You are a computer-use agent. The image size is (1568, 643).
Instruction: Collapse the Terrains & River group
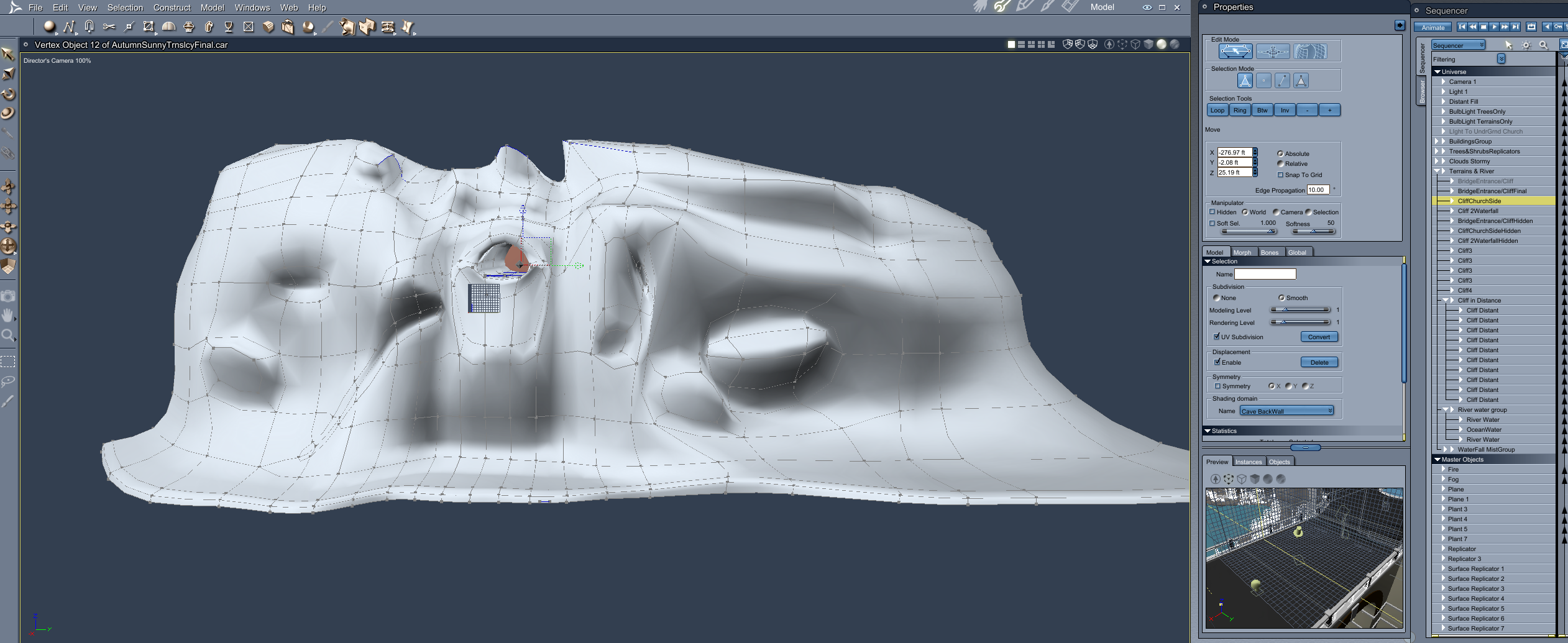1437,171
